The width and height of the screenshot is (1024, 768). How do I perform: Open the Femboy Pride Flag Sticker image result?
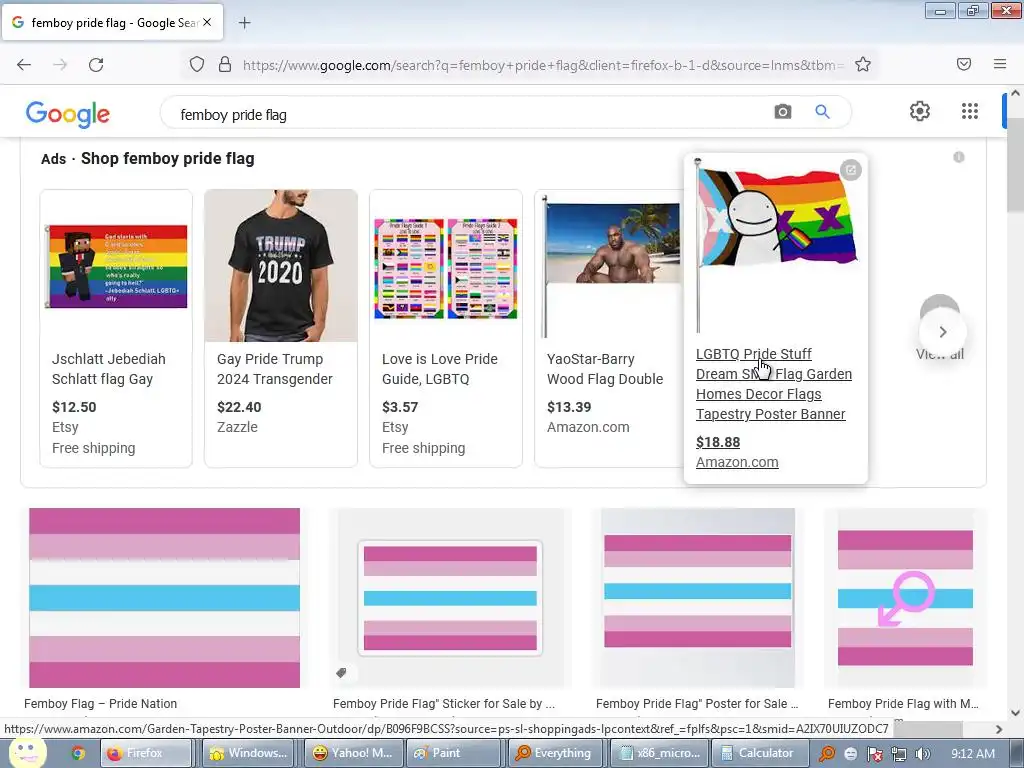[x=450, y=598]
